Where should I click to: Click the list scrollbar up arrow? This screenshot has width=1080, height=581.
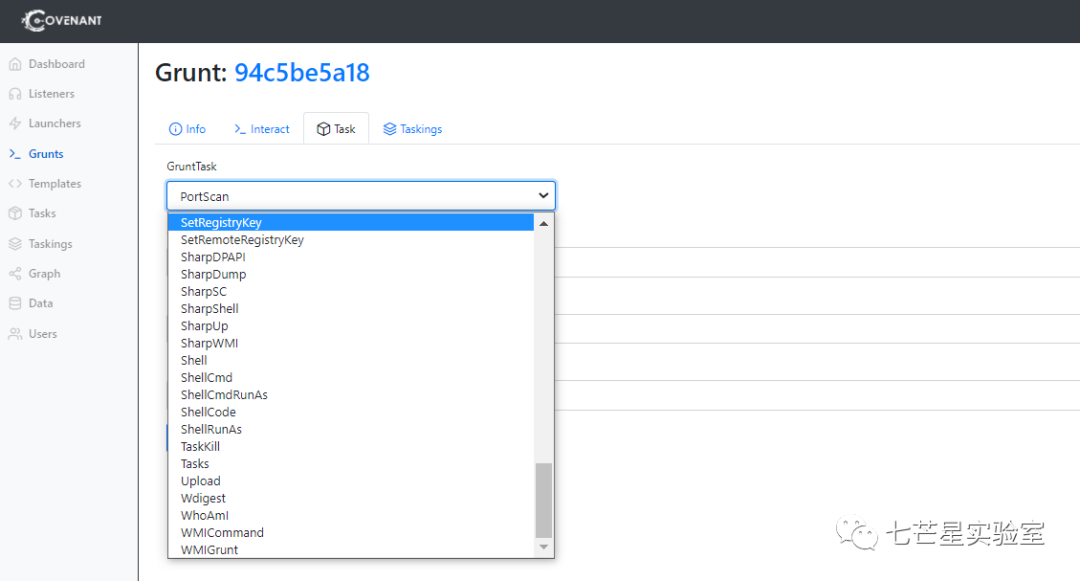coord(543,223)
